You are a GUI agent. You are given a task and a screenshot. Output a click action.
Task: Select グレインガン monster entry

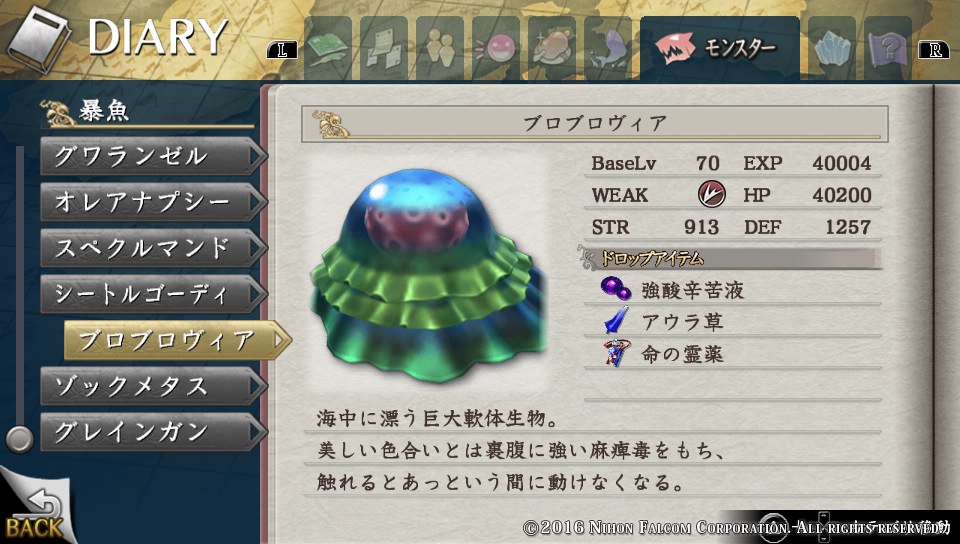click(x=154, y=432)
